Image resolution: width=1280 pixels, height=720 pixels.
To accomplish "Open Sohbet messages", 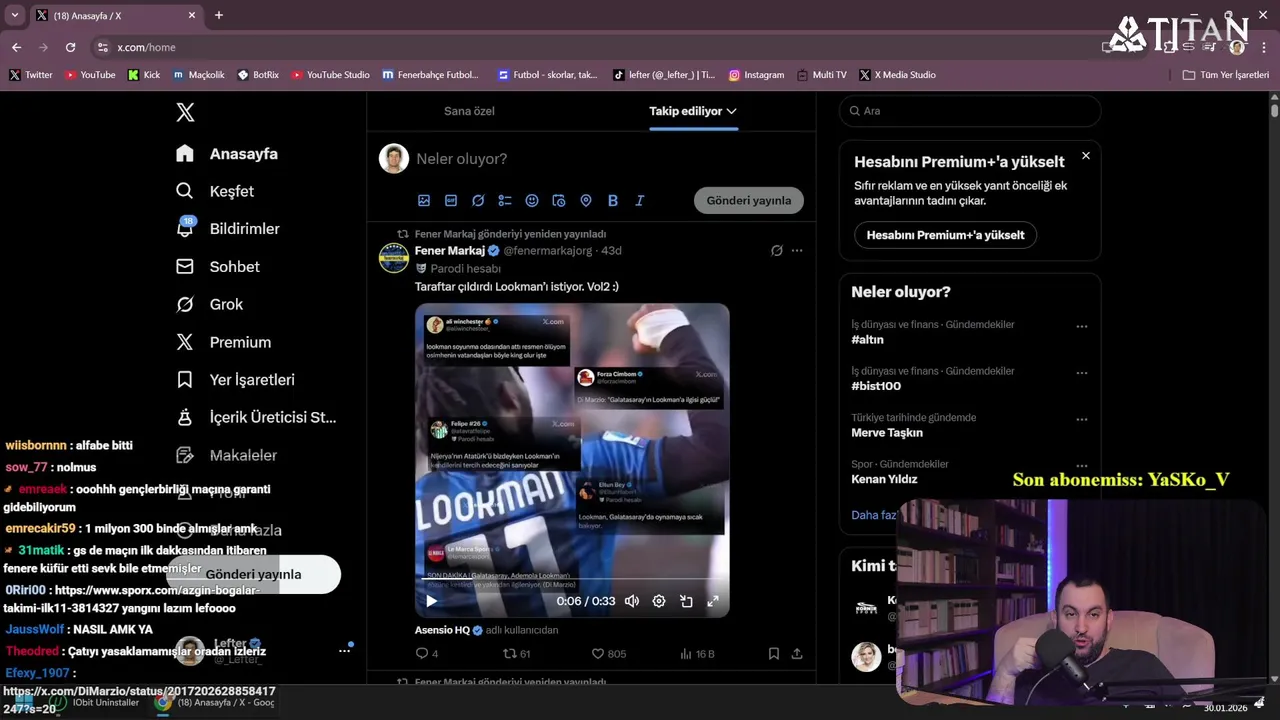I will pos(218,267).
